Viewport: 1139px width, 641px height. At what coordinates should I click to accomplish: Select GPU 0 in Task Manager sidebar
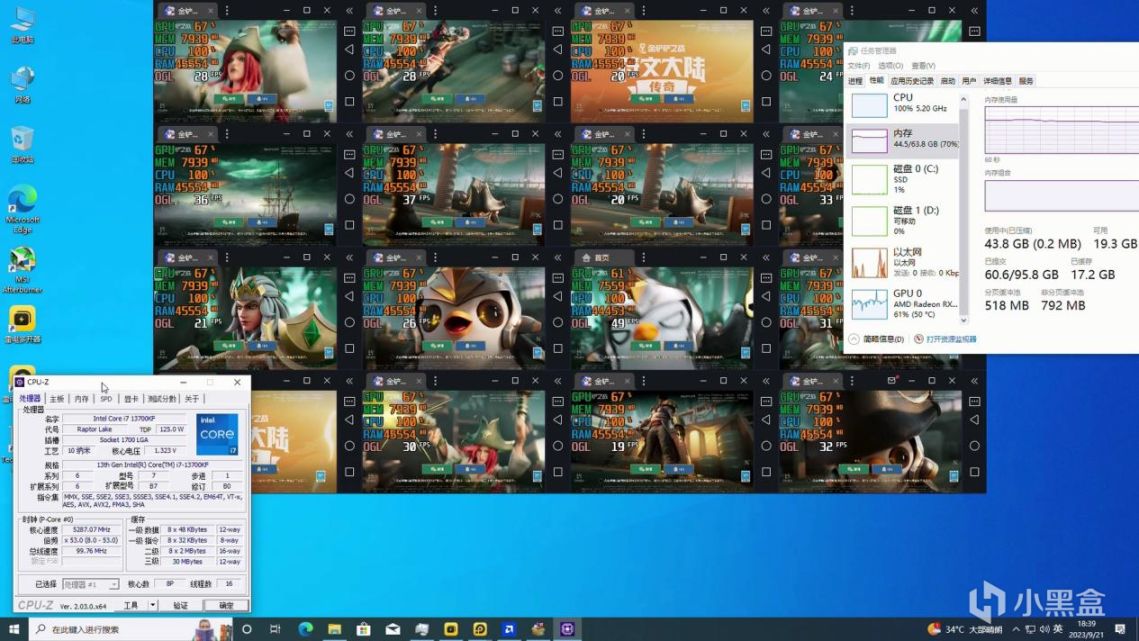(904, 304)
